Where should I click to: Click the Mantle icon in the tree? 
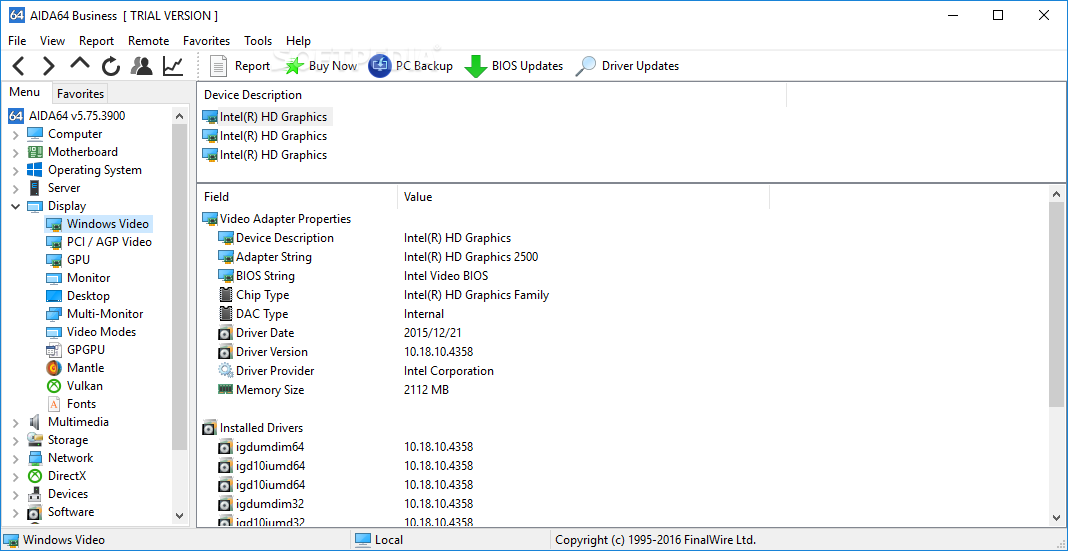[54, 368]
